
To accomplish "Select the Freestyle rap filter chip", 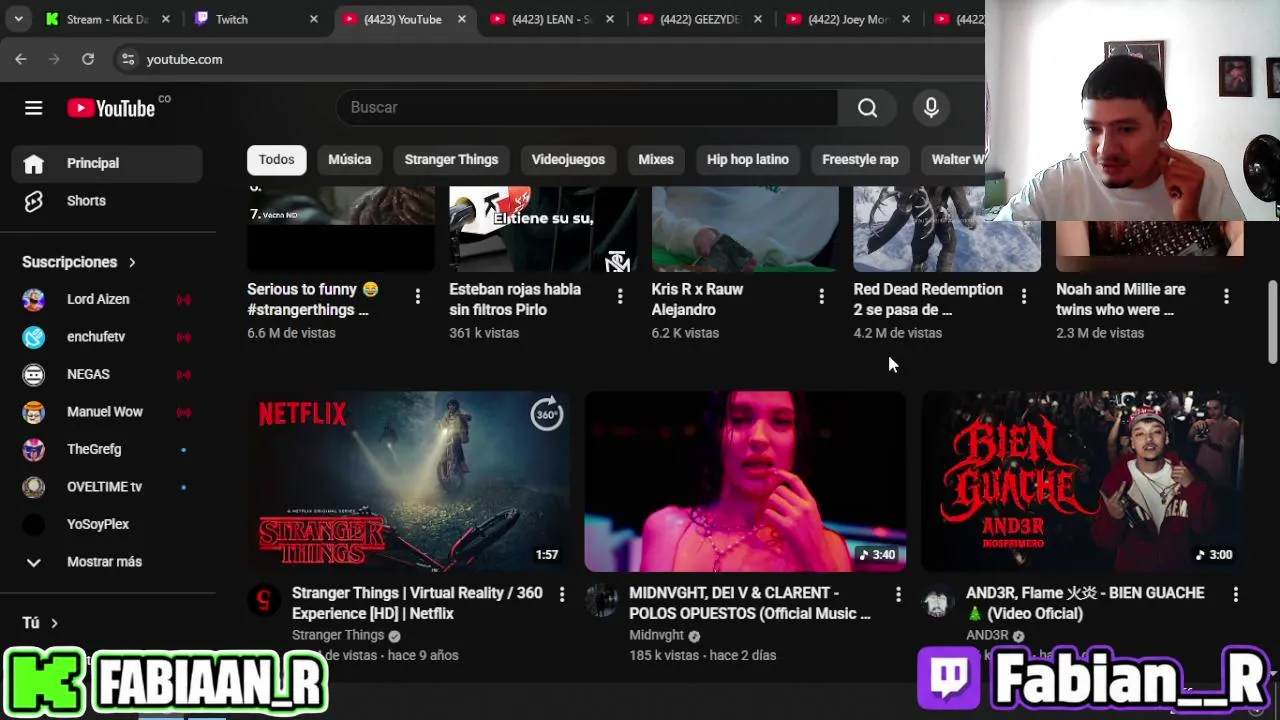I will point(860,160).
